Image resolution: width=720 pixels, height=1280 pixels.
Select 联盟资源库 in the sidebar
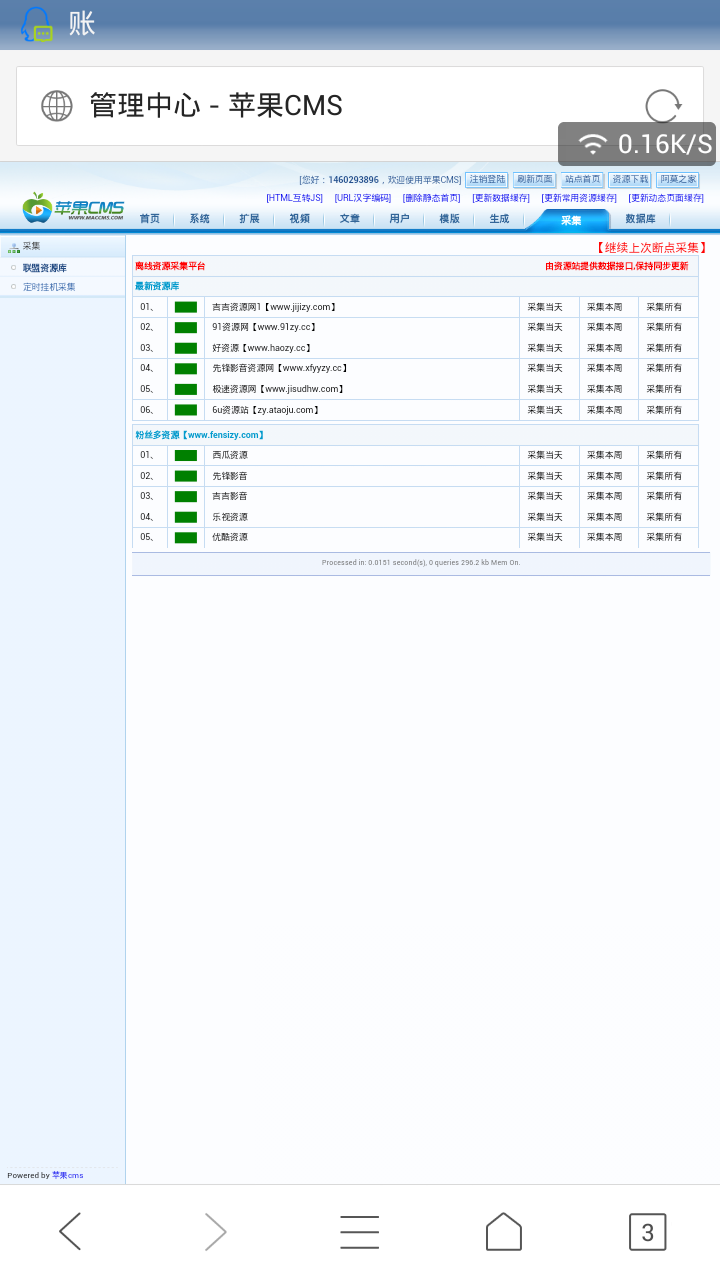(45, 268)
